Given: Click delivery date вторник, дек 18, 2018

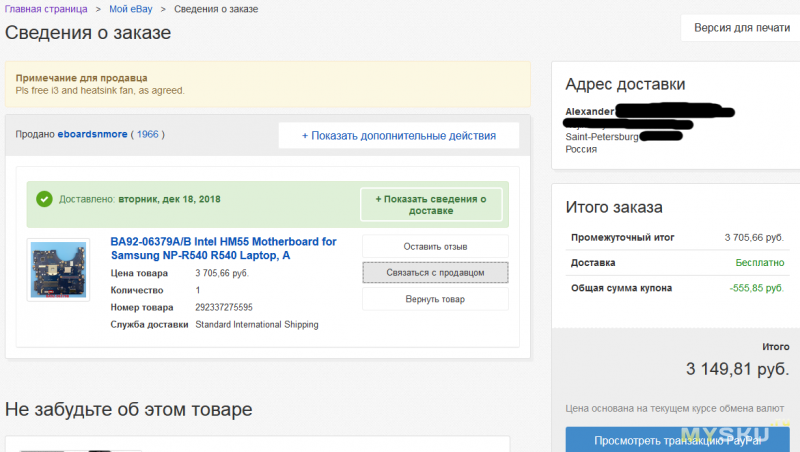Looking at the screenshot, I should click(x=169, y=199).
